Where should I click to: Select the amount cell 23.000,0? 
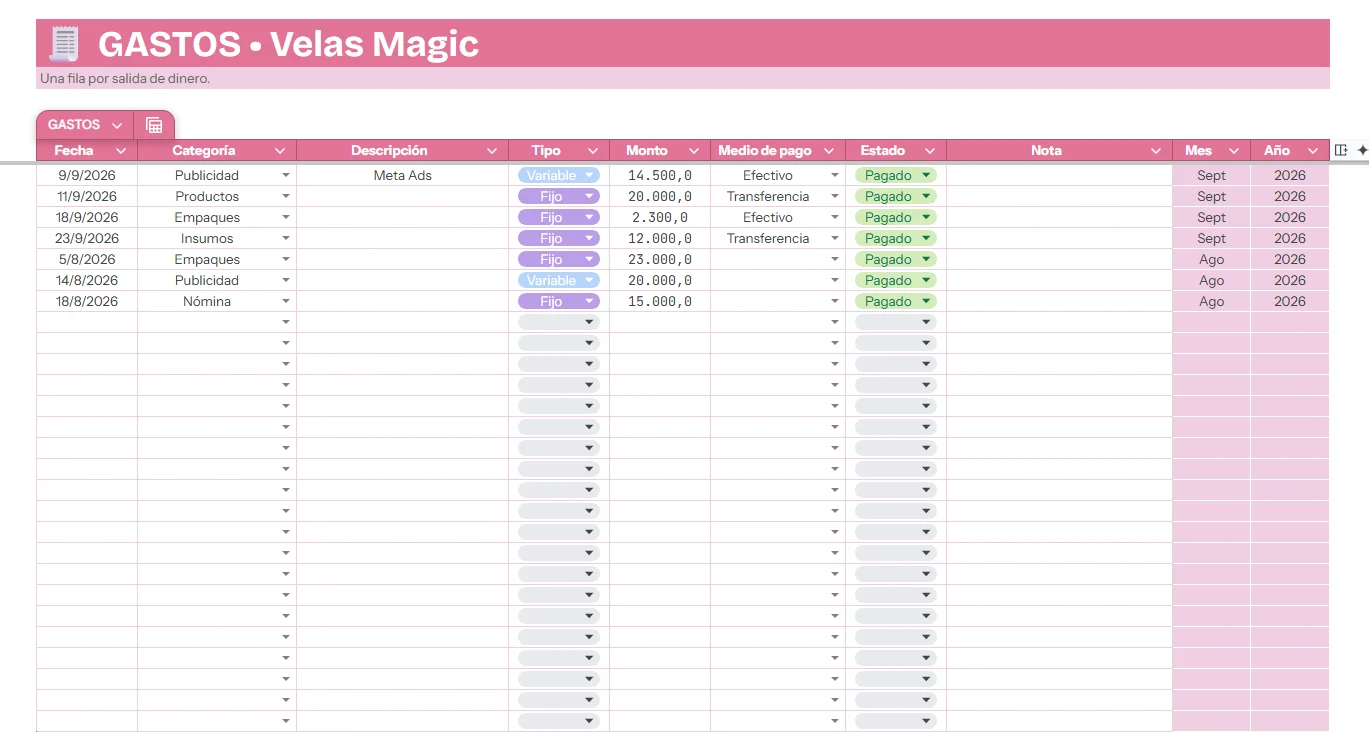tap(660, 259)
